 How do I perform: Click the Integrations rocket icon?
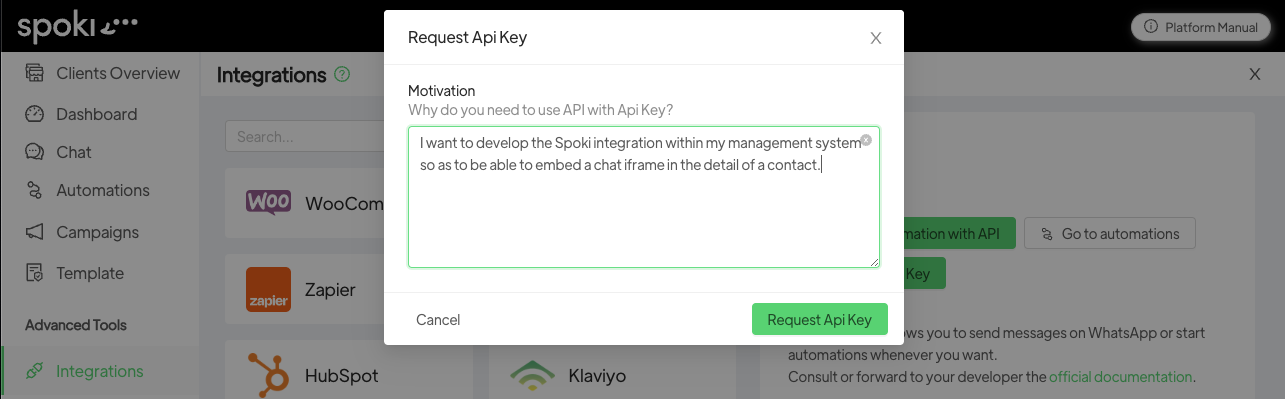[x=35, y=371]
